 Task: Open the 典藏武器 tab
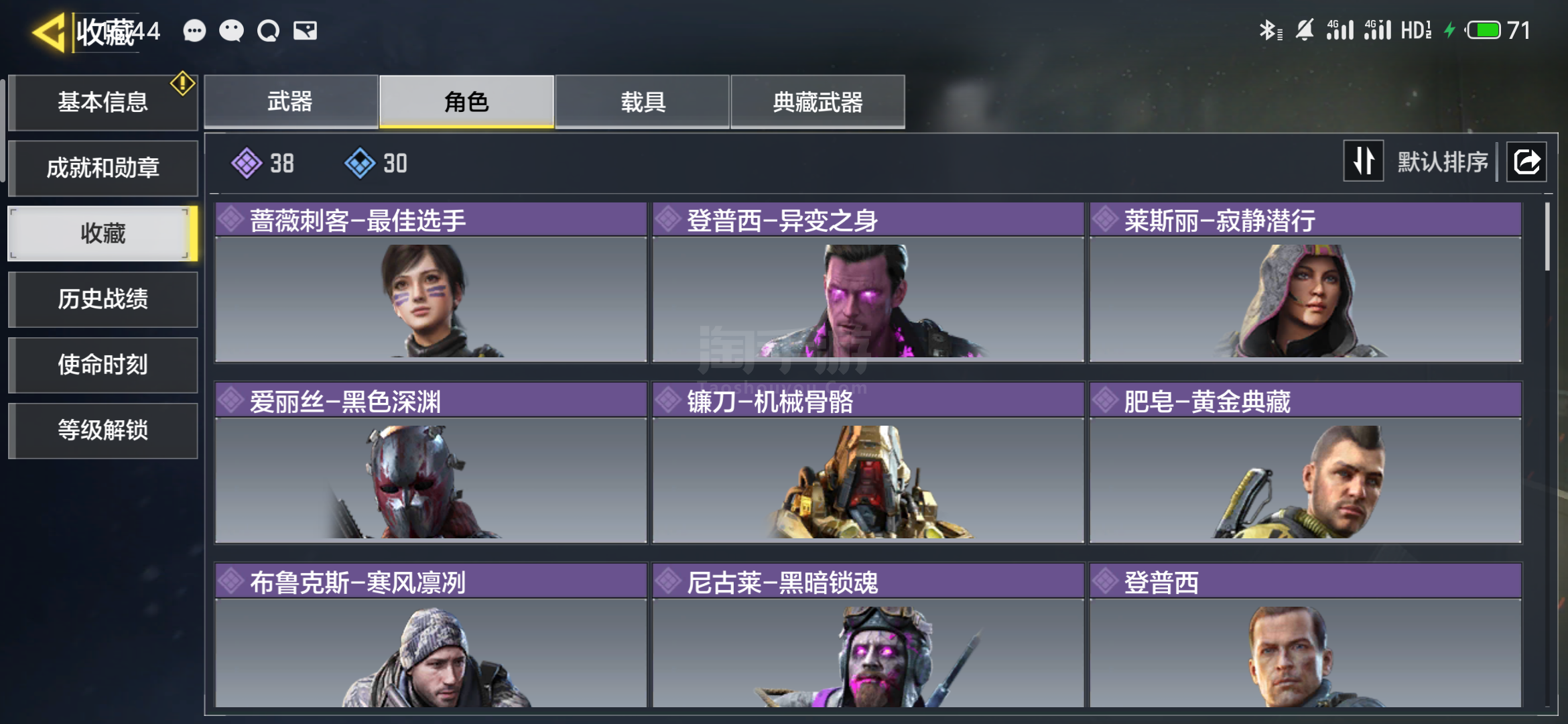click(x=818, y=101)
